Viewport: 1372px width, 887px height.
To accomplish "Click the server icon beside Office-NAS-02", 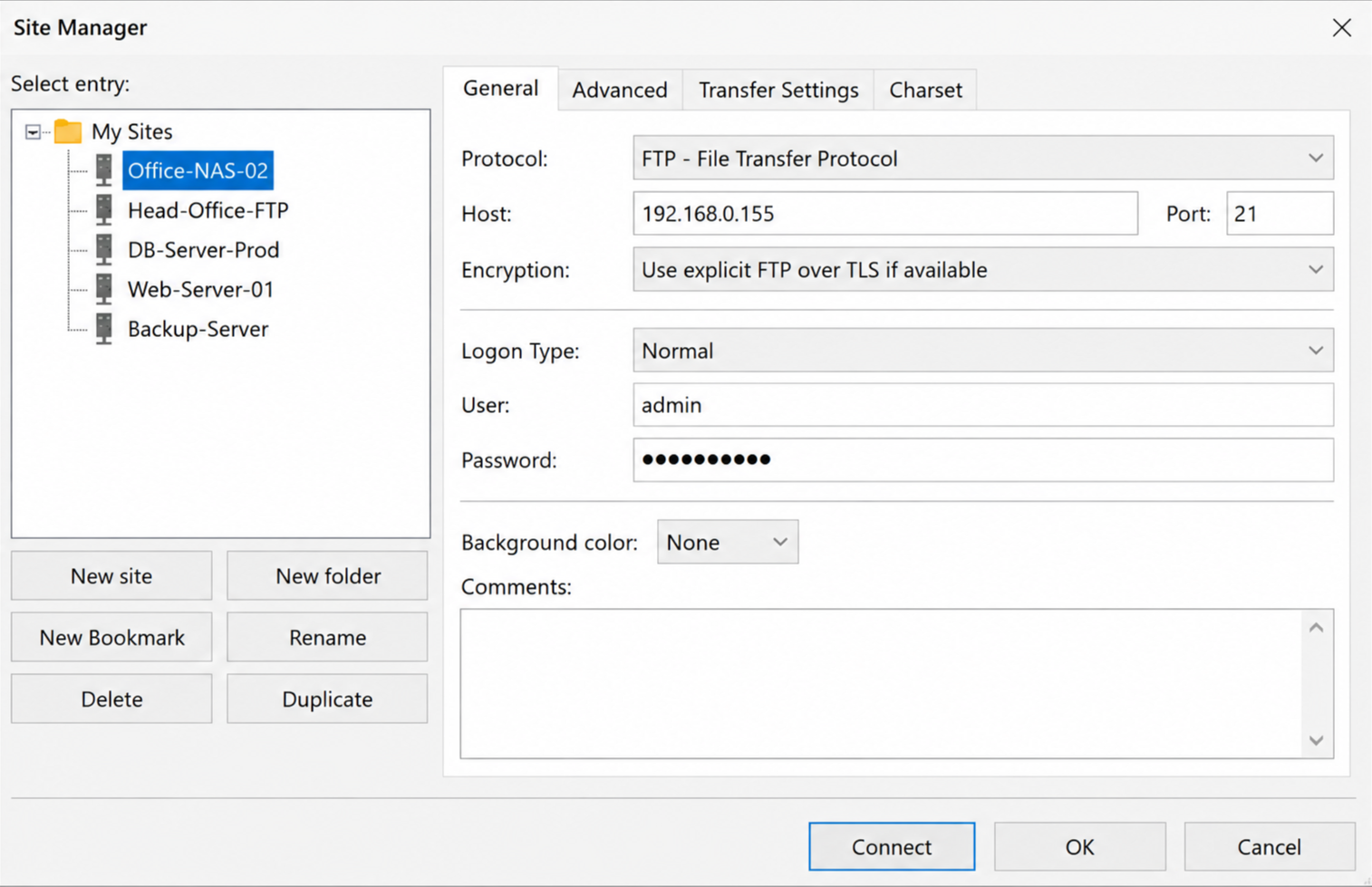I will (104, 170).
